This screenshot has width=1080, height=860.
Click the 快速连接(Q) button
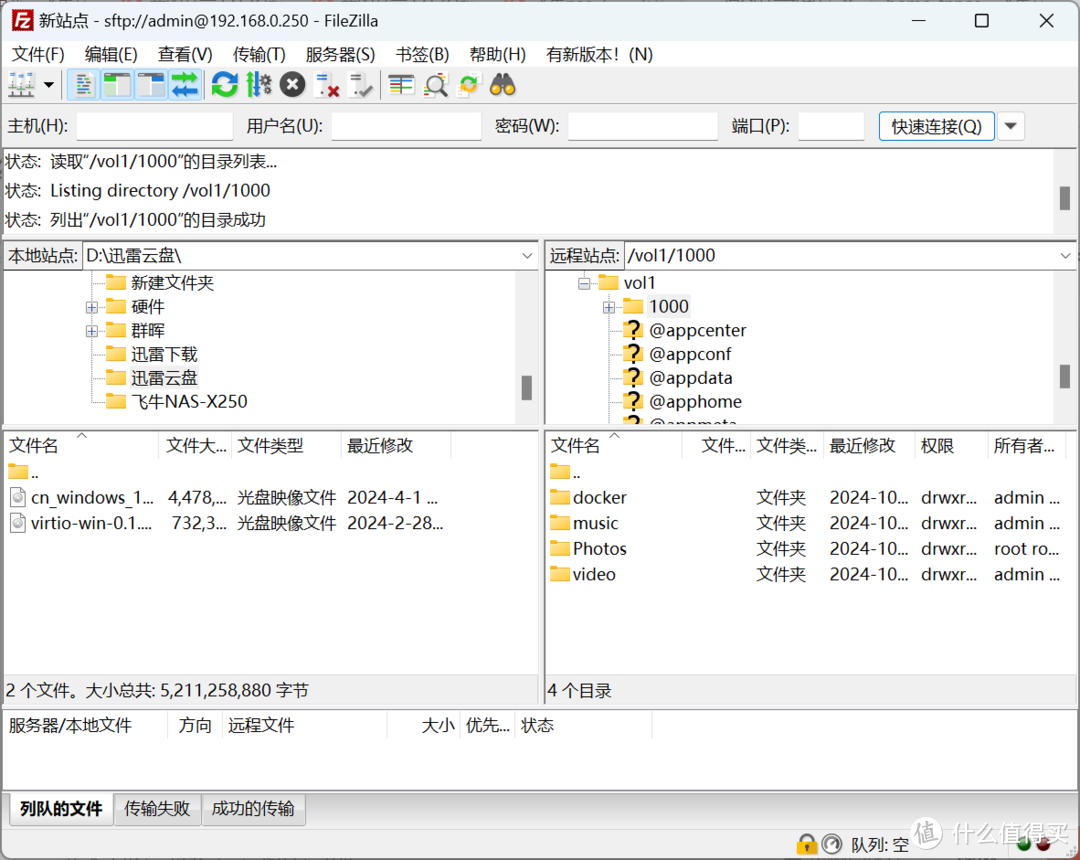click(x=936, y=126)
